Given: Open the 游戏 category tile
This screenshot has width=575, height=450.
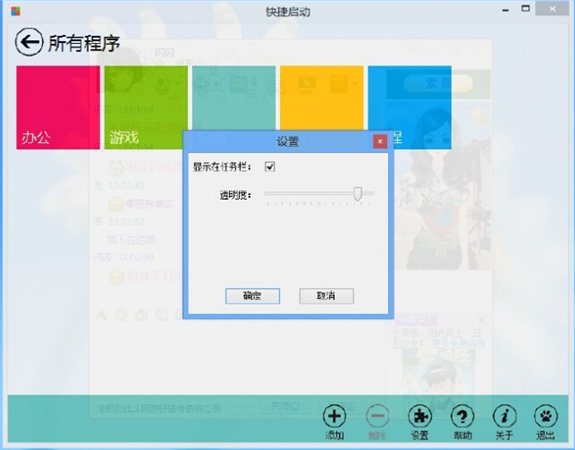Looking at the screenshot, I should [x=146, y=107].
